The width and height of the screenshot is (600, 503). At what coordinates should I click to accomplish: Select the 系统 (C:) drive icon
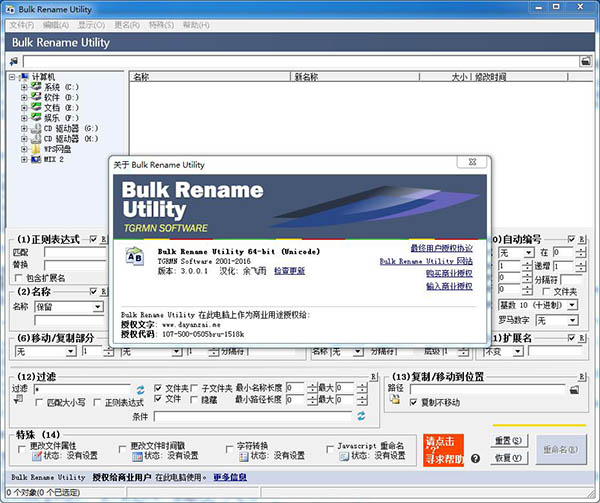point(36,86)
